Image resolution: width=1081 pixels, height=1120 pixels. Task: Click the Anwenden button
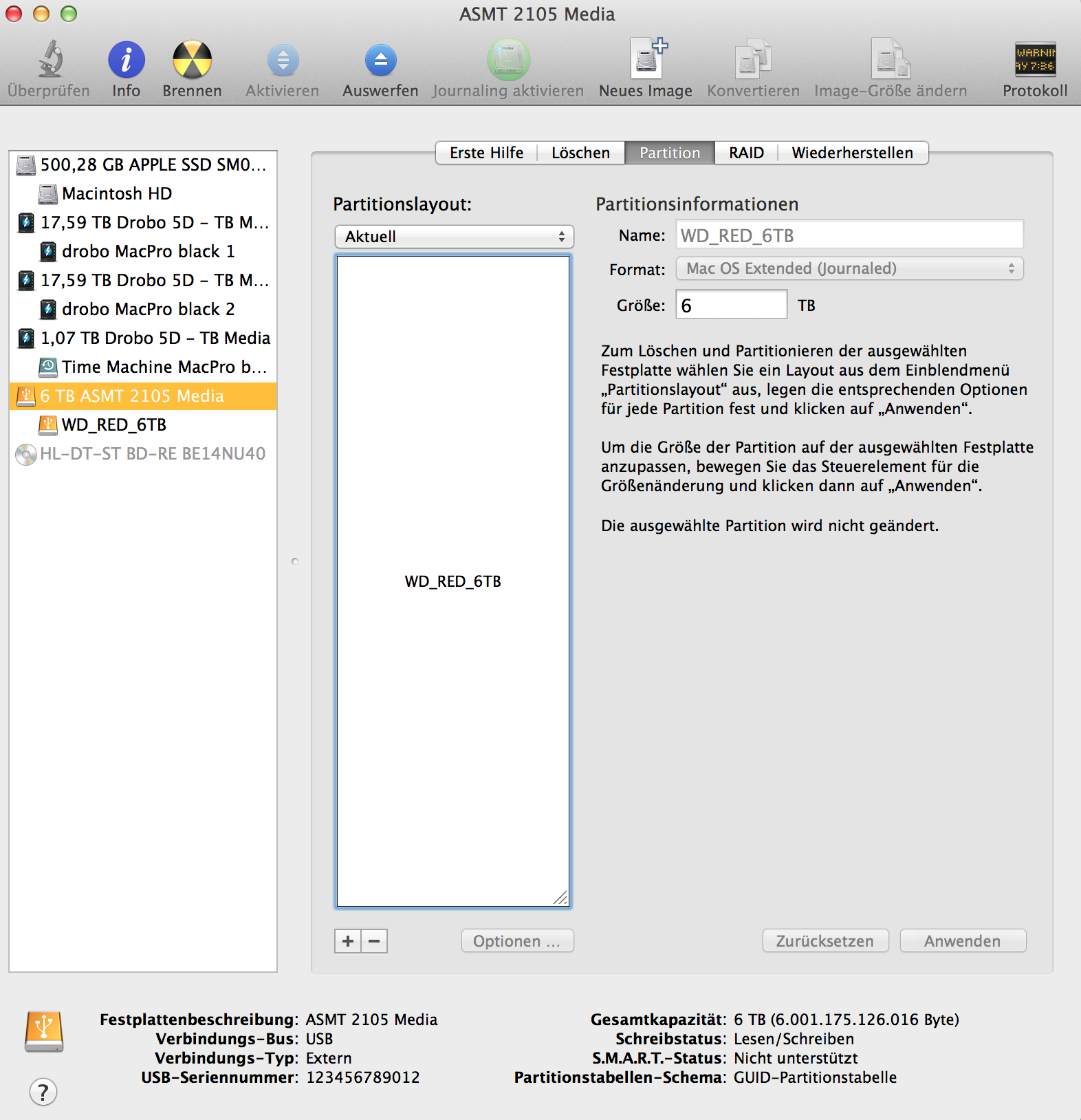(x=963, y=941)
